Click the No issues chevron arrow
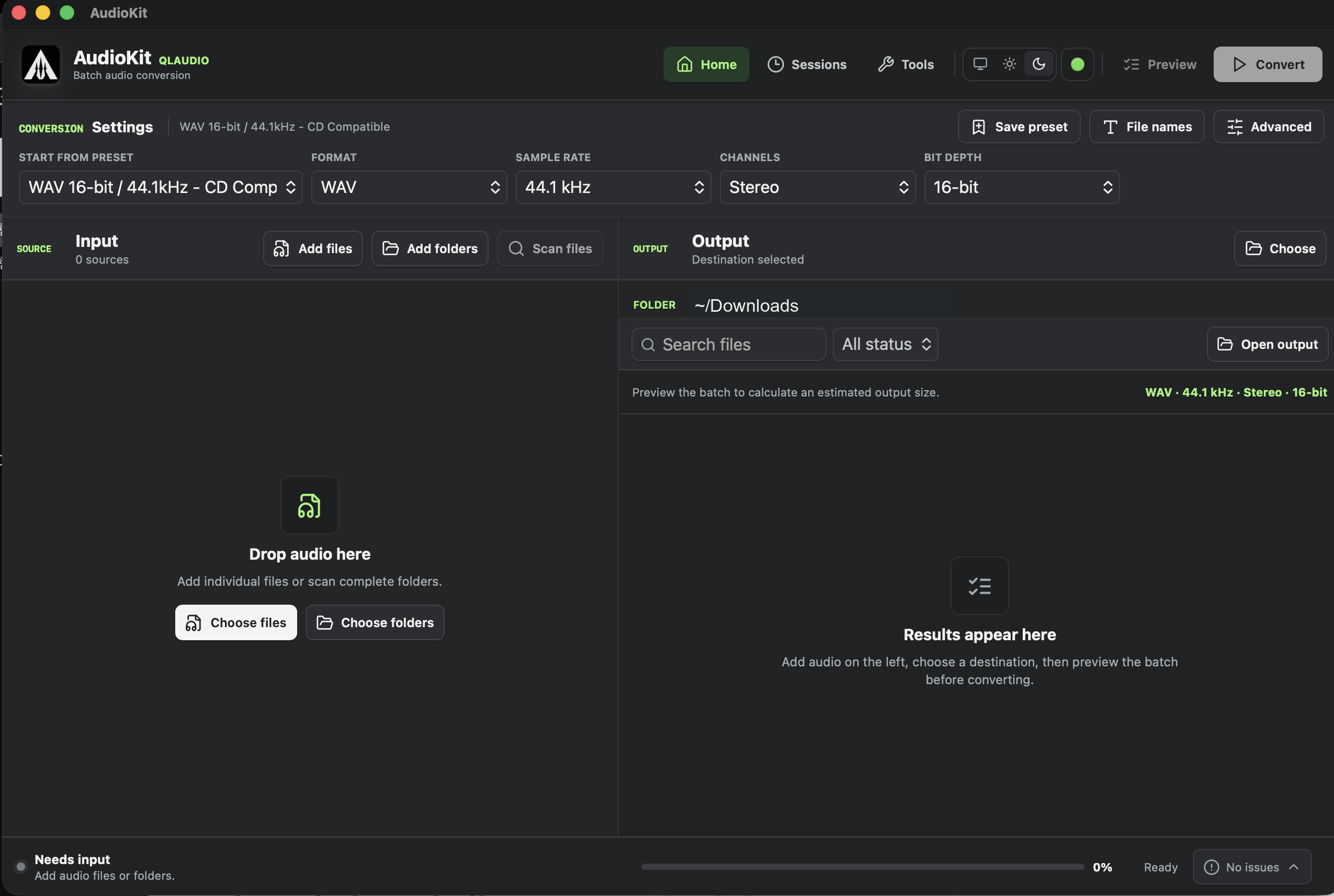Screen dimensions: 1334x896 [x=1293, y=867]
